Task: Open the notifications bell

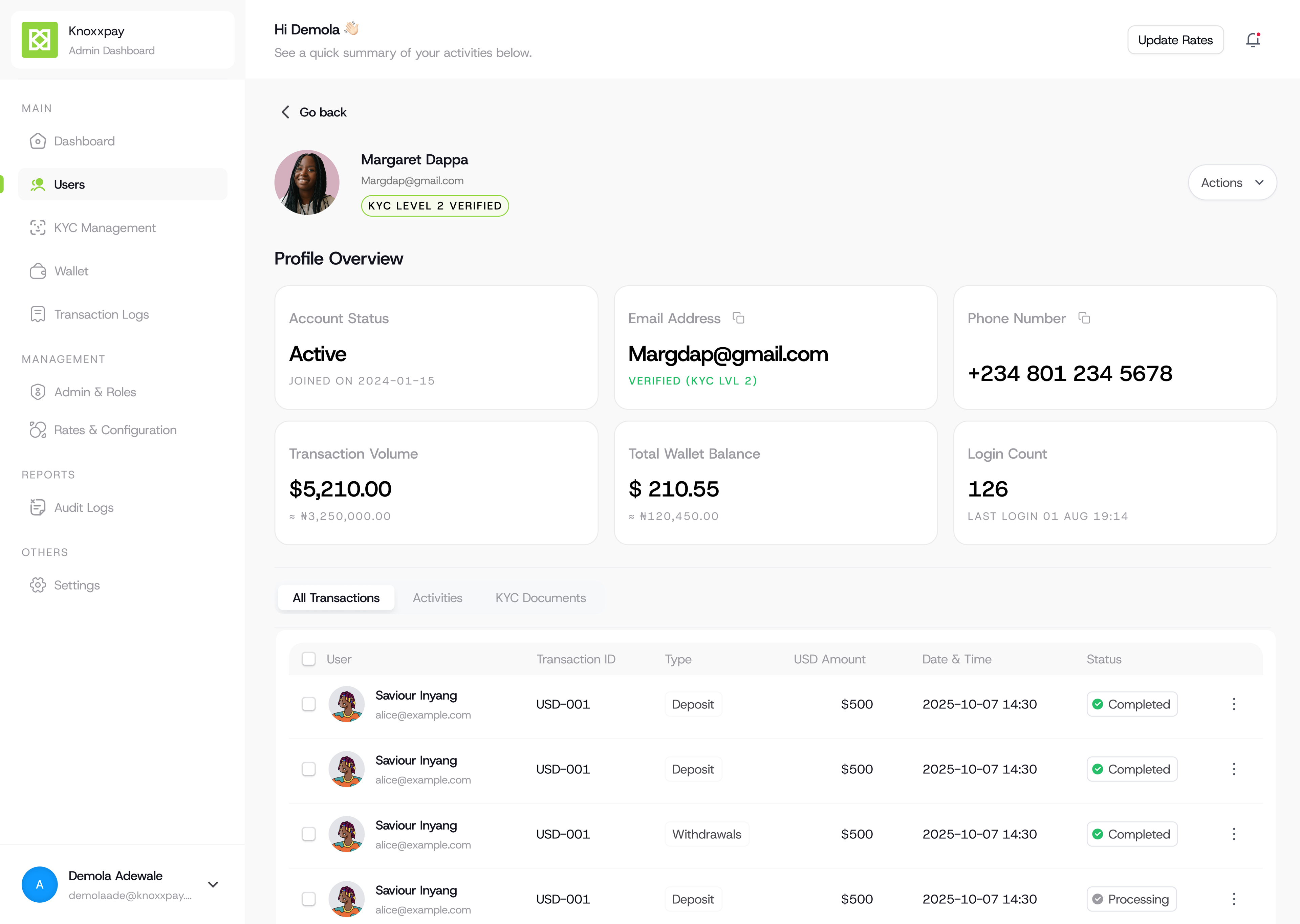Action: click(1253, 40)
